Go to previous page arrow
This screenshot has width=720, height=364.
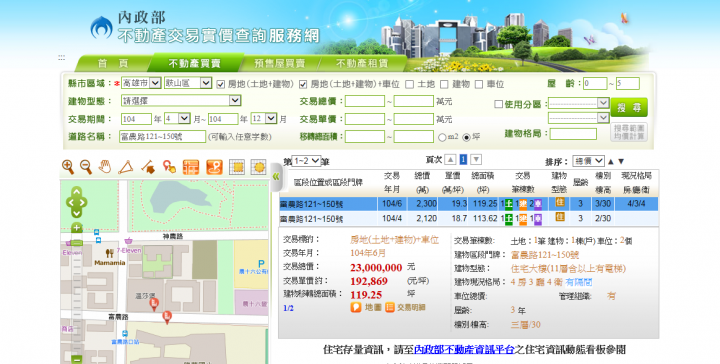coord(450,160)
